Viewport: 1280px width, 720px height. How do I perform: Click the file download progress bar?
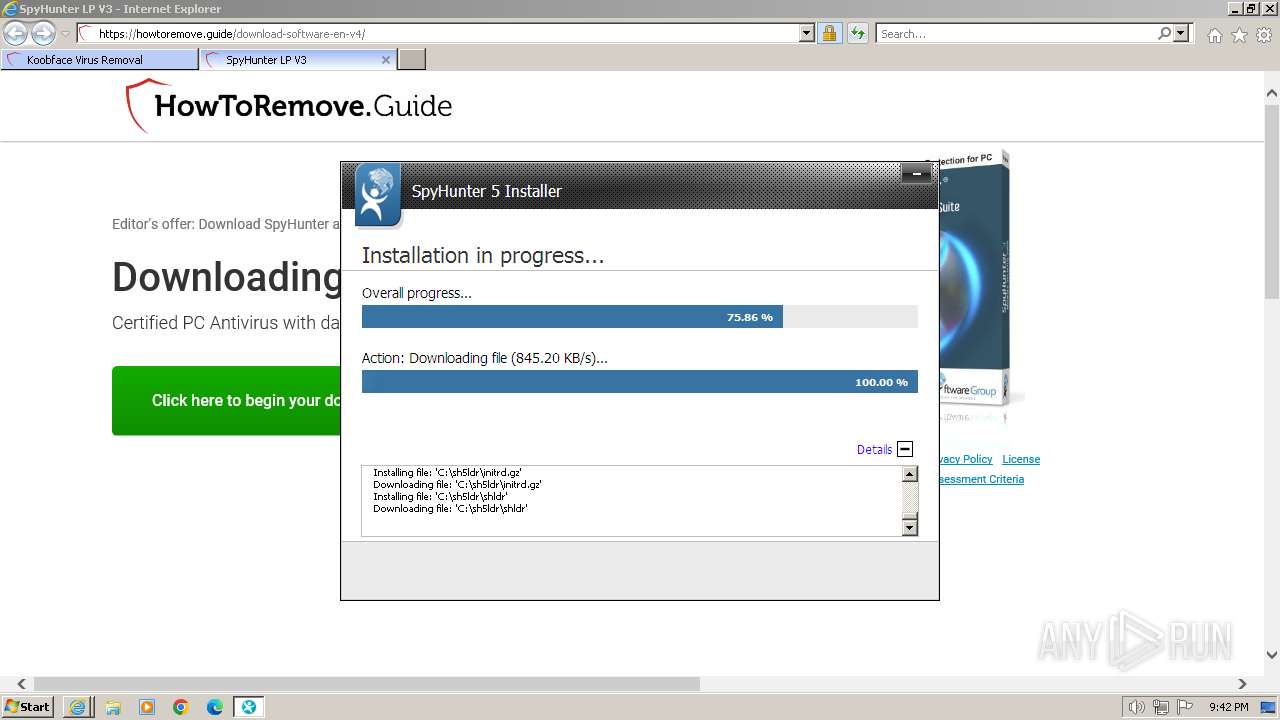[640, 382]
